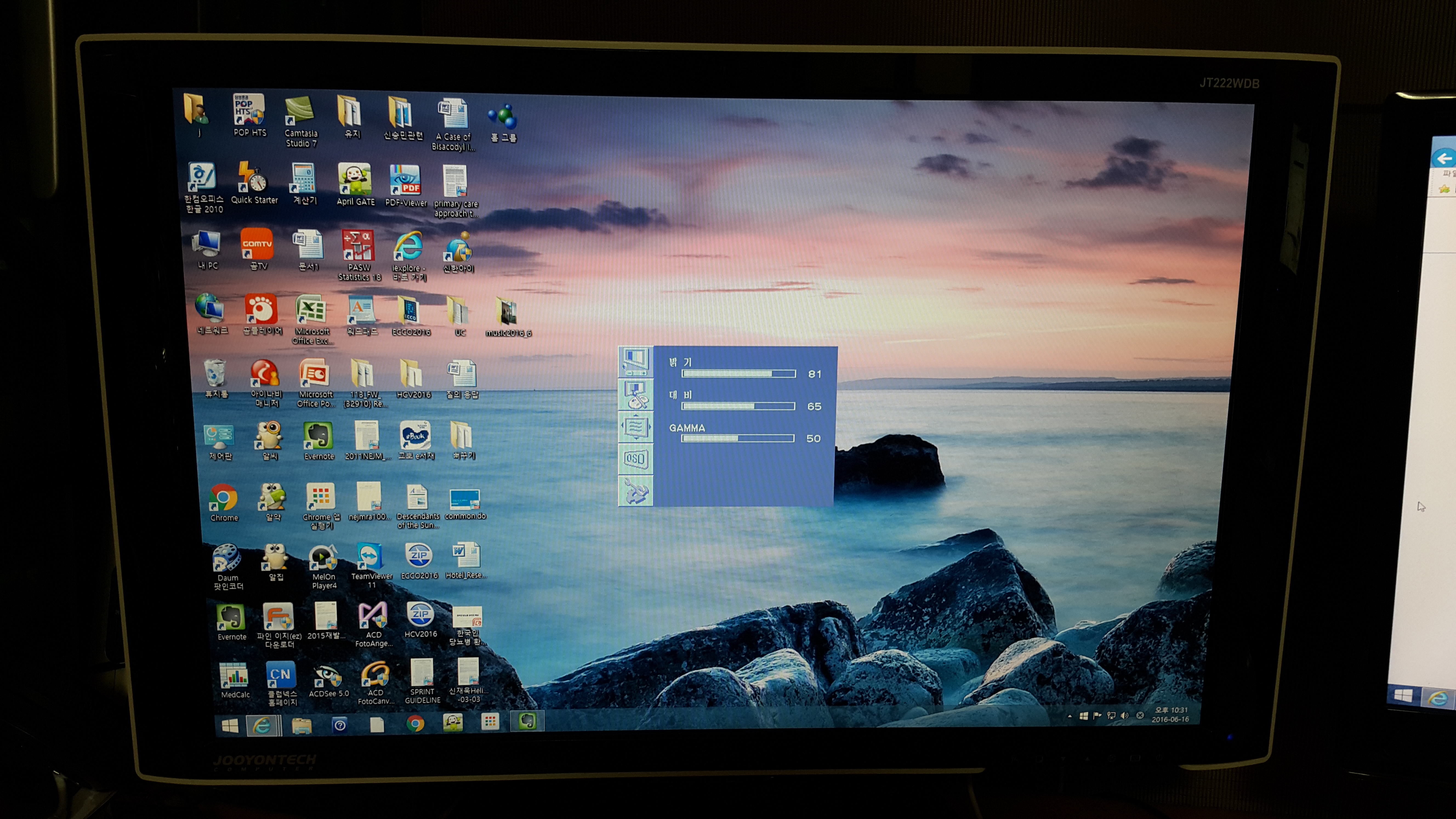Open Microsoft Office Excel shortcut
Viewport: 1456px width, 819px height.
[x=312, y=319]
